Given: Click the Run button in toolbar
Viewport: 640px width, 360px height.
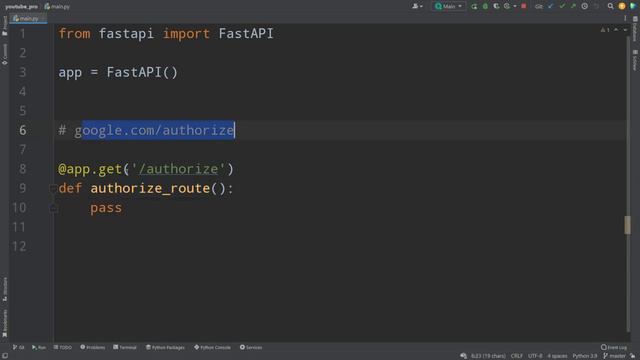Looking at the screenshot, I should pyautogui.click(x=474, y=6).
